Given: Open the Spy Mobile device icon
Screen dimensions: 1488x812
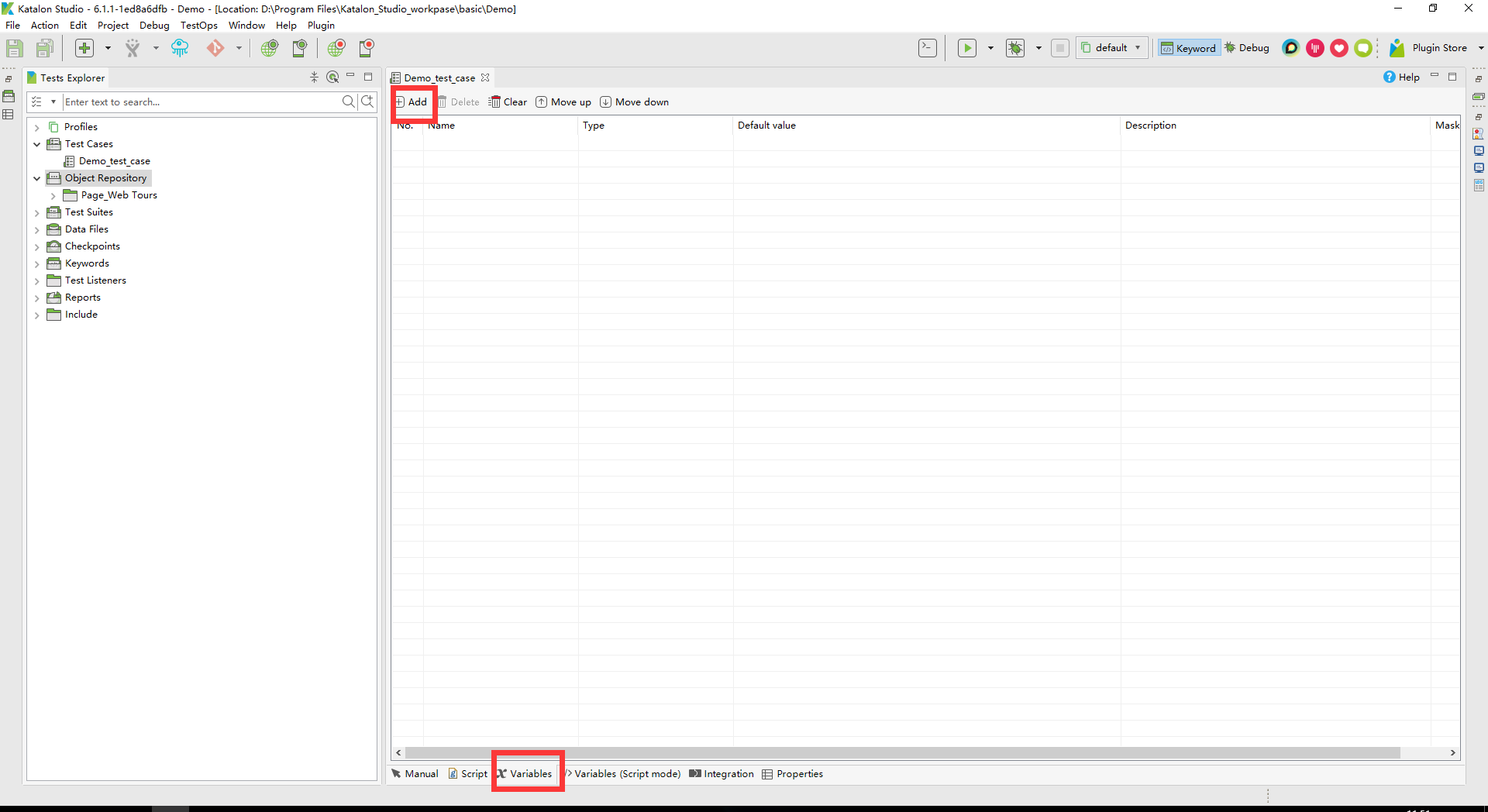Looking at the screenshot, I should 299,48.
